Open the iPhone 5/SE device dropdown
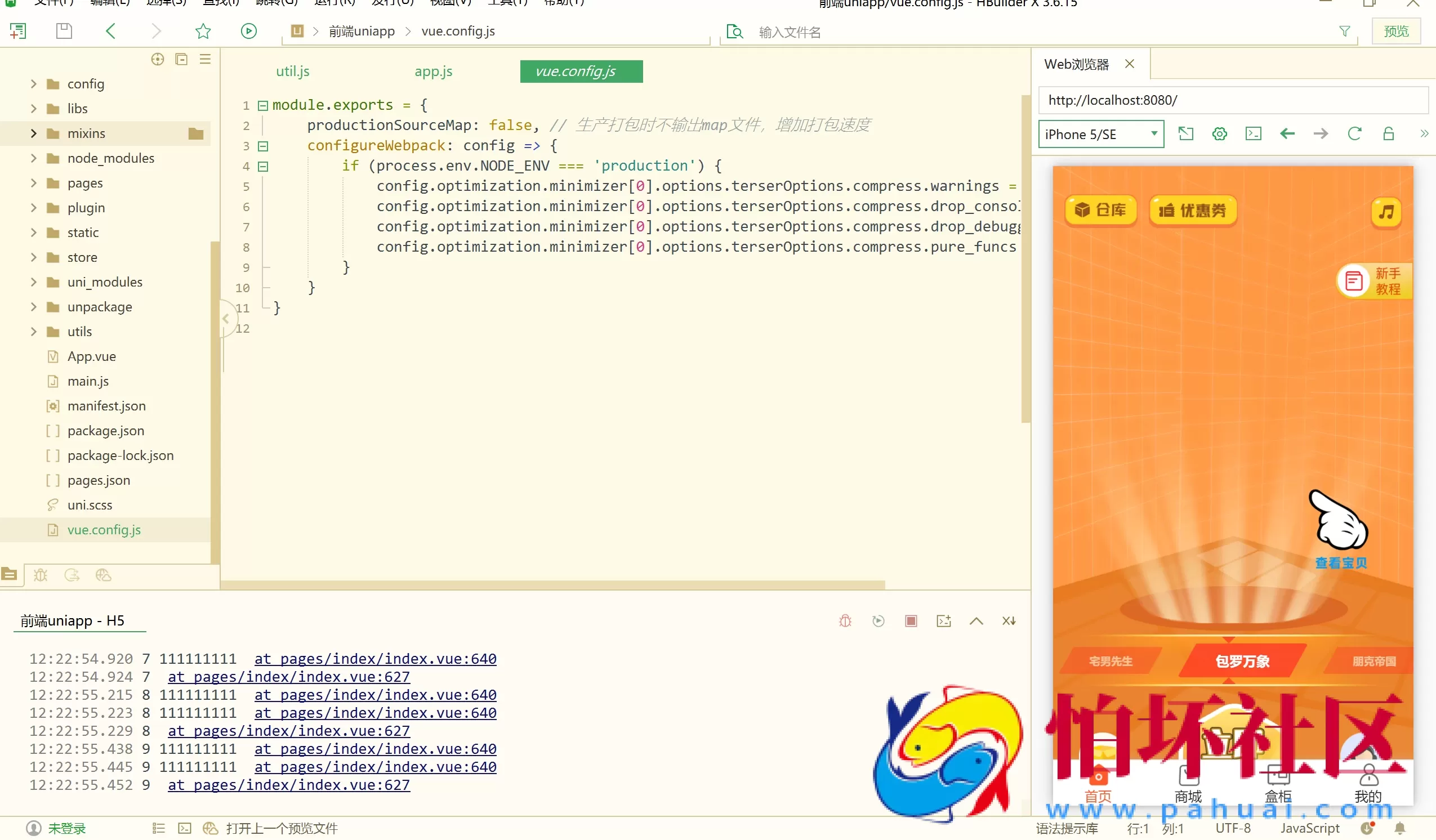 (x=1100, y=134)
